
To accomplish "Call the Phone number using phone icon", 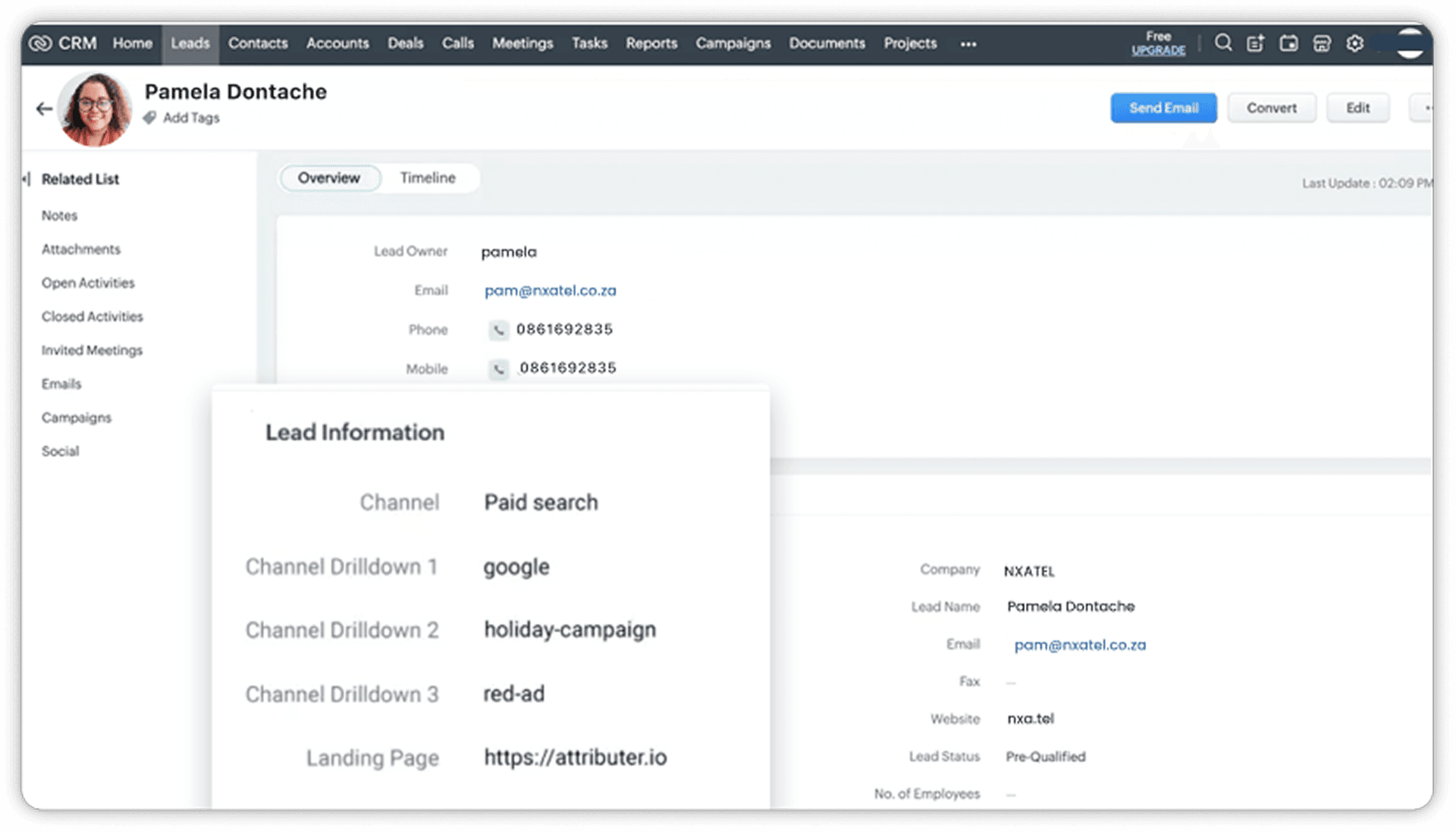I will [x=498, y=329].
